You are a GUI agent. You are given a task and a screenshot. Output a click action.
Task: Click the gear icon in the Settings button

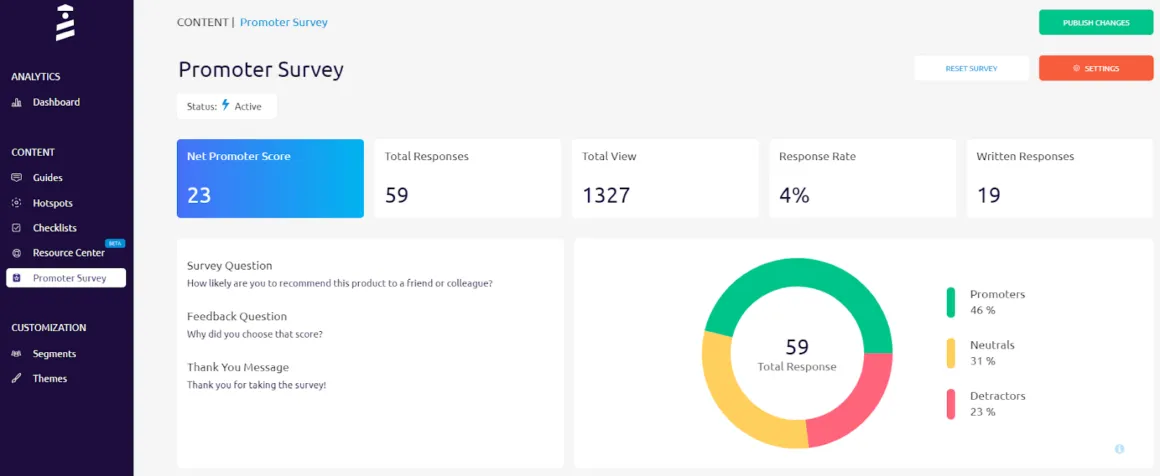(x=1076, y=68)
